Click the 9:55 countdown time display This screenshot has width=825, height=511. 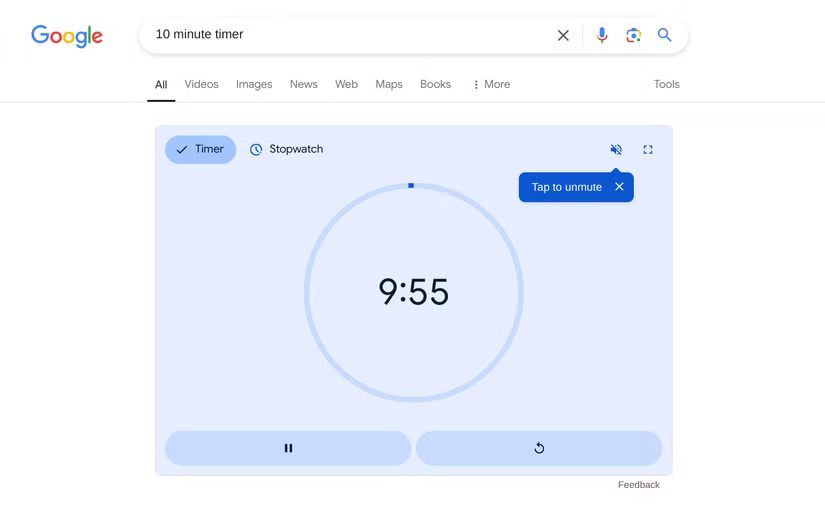tap(414, 292)
